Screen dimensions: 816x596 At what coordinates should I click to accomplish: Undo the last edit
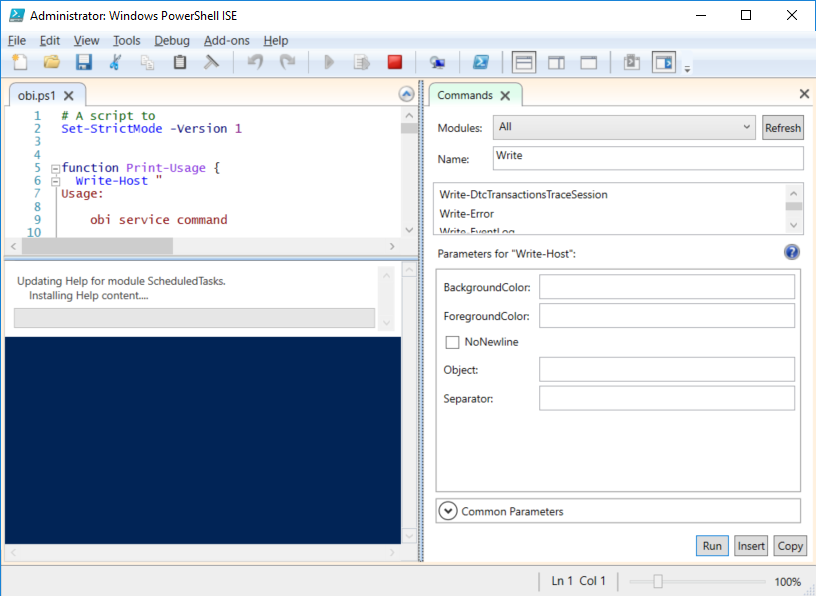tap(254, 61)
